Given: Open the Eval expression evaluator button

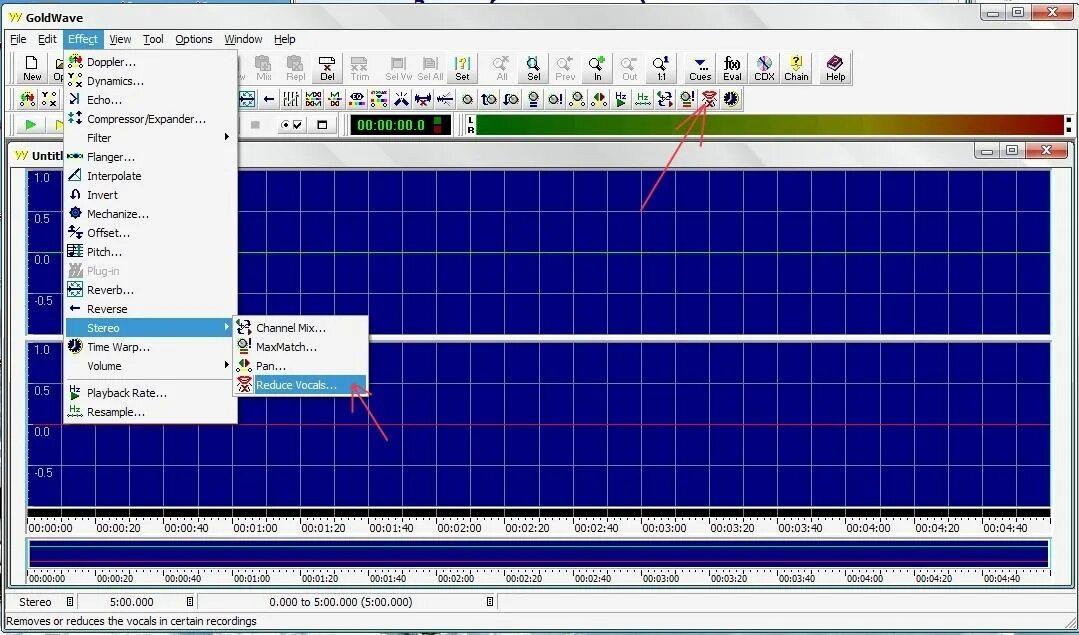Looking at the screenshot, I should (732, 68).
